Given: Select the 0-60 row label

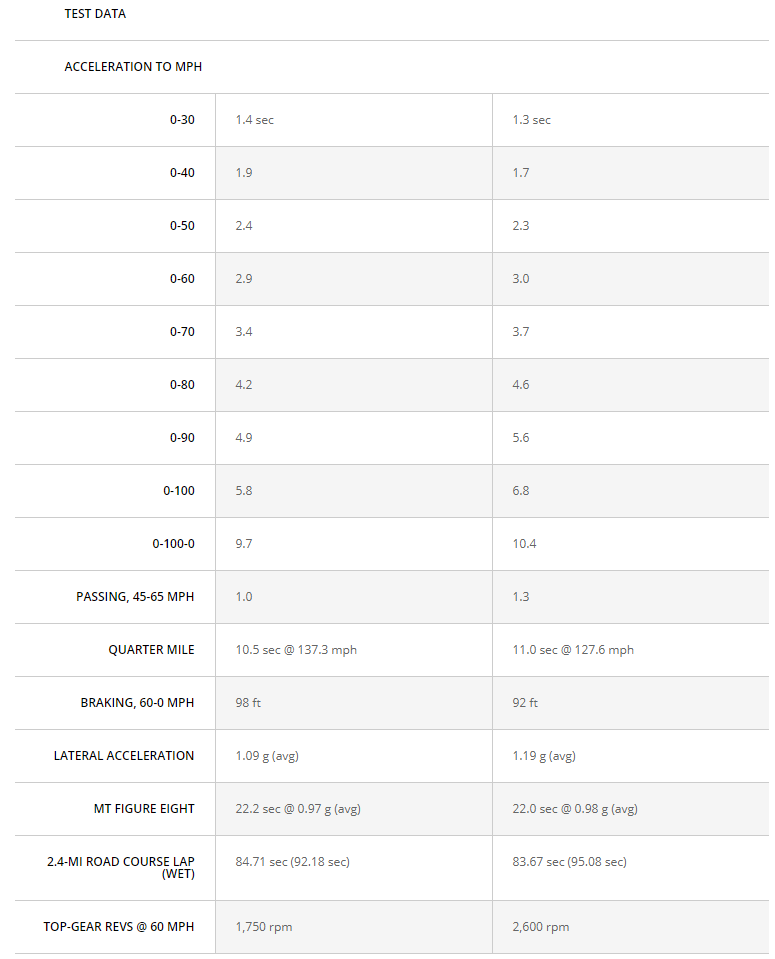Looking at the screenshot, I should tap(182, 279).
